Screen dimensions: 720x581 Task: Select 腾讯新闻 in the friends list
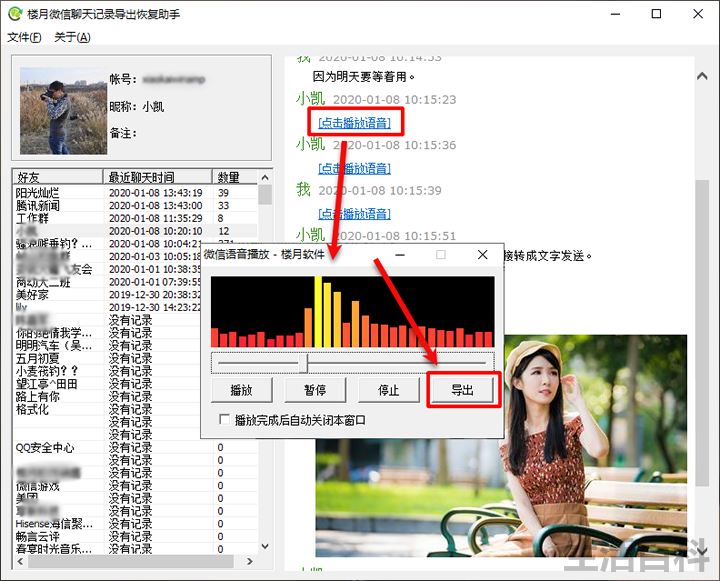37,206
